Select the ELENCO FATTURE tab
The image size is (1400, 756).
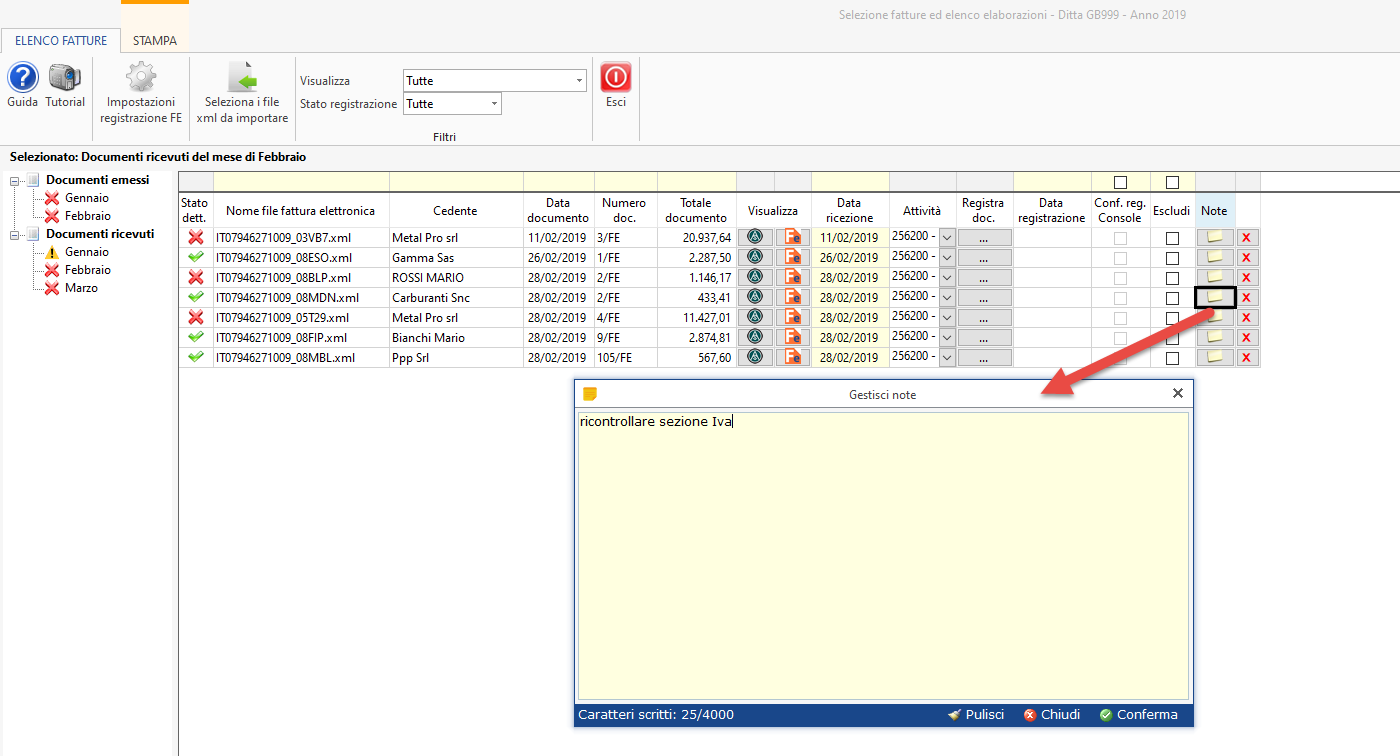[61, 41]
